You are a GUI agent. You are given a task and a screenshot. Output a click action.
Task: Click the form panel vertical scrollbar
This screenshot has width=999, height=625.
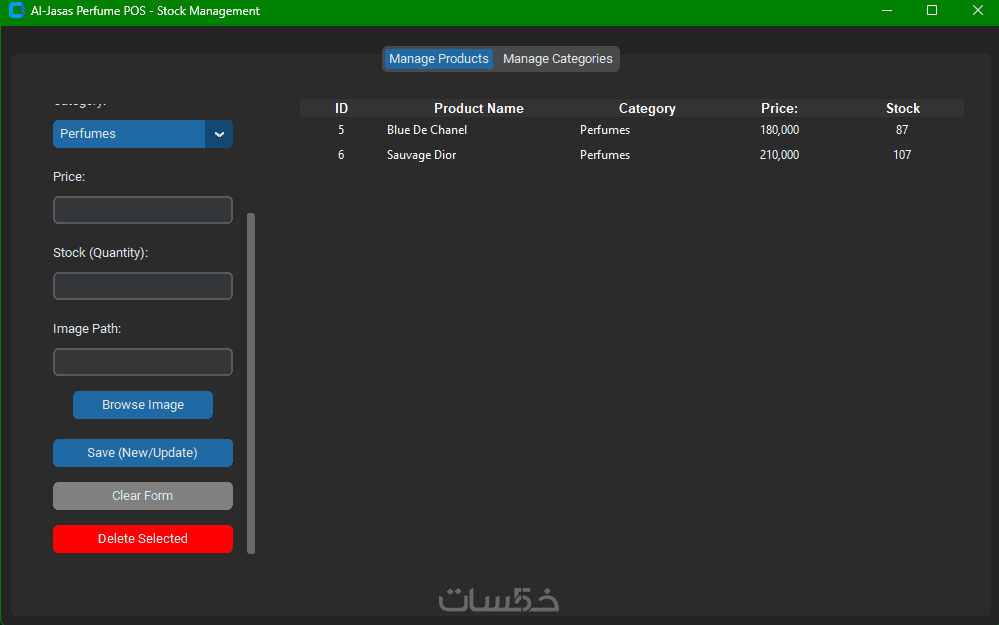click(x=251, y=384)
